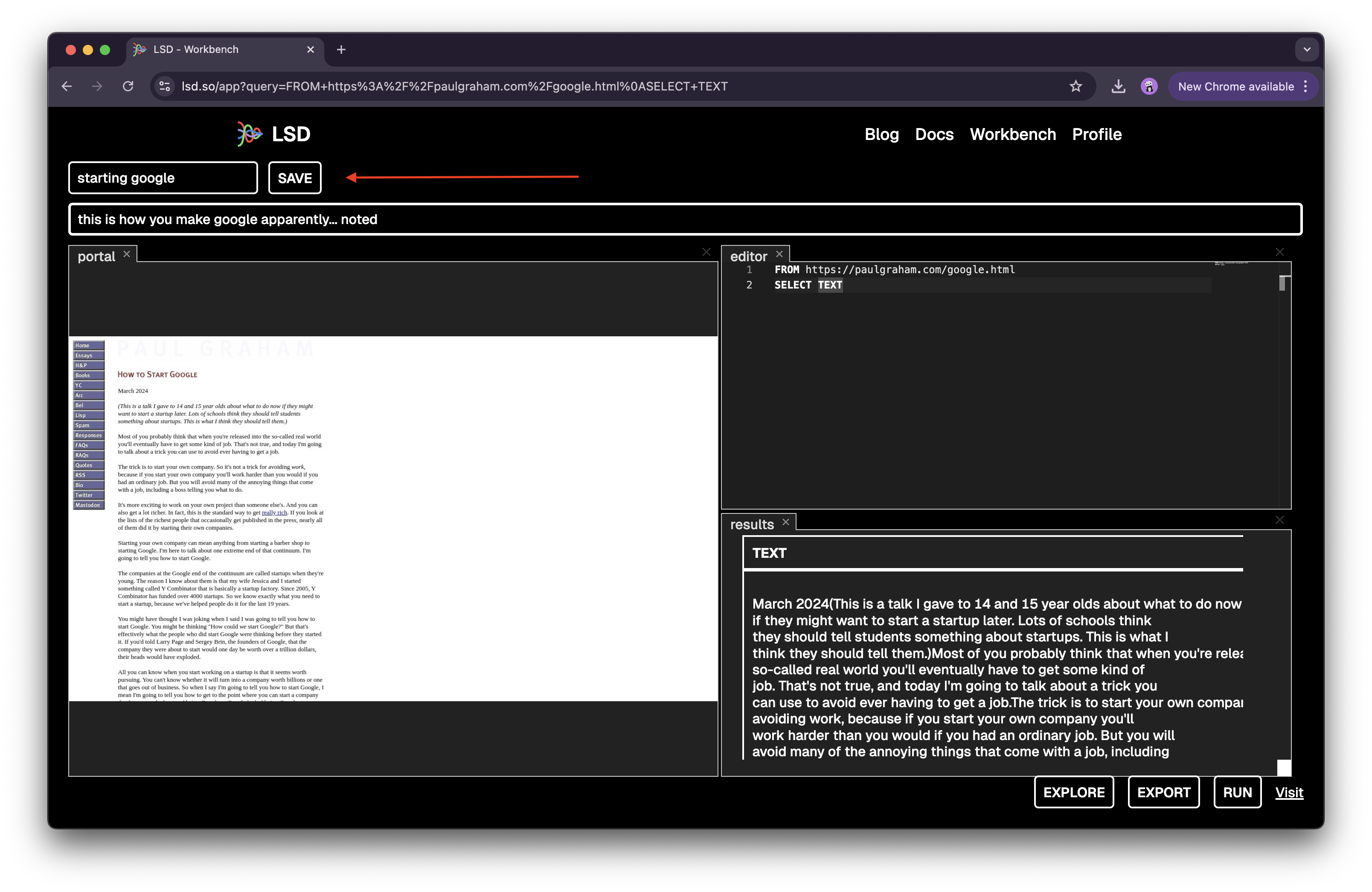Bookmark this page with the star icon

pyautogui.click(x=1075, y=87)
